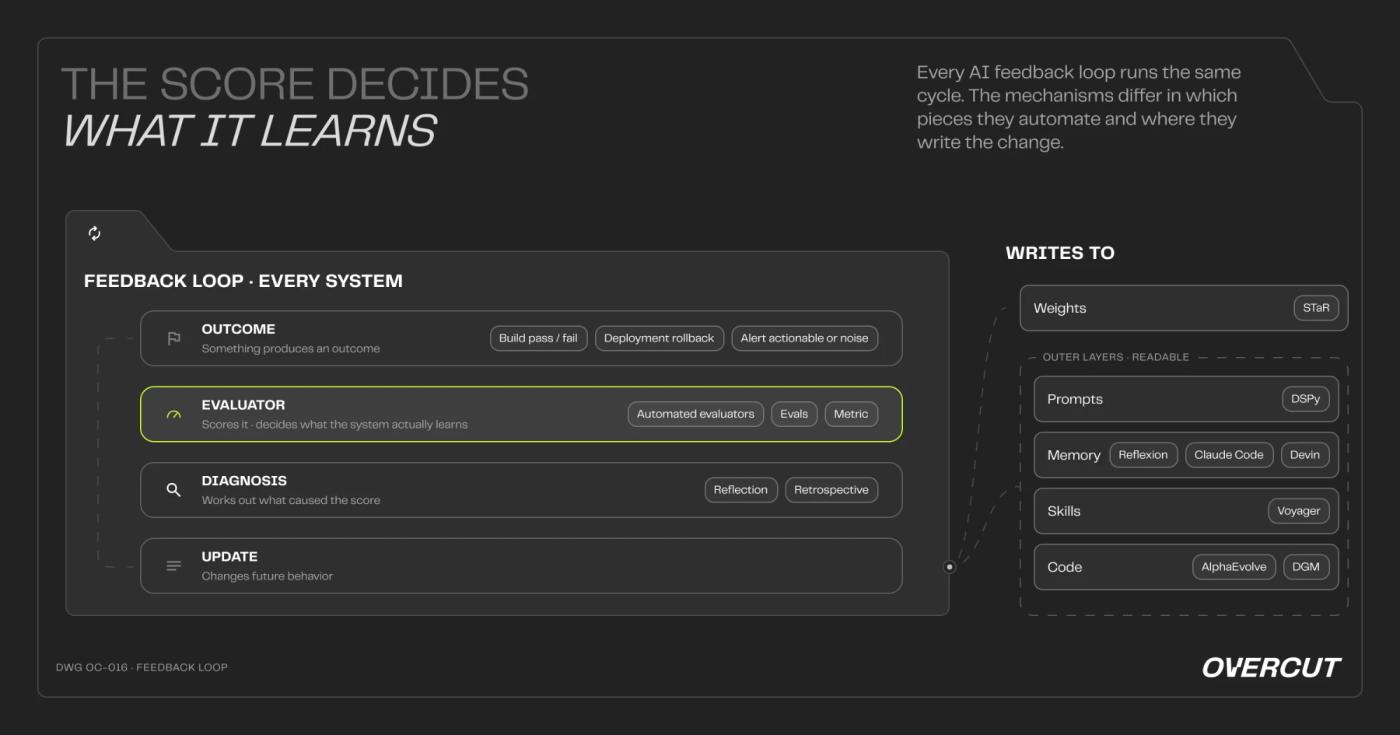The image size is (1400, 735).
Task: Click the Voyager tag in Skills
Action: click(x=1299, y=511)
